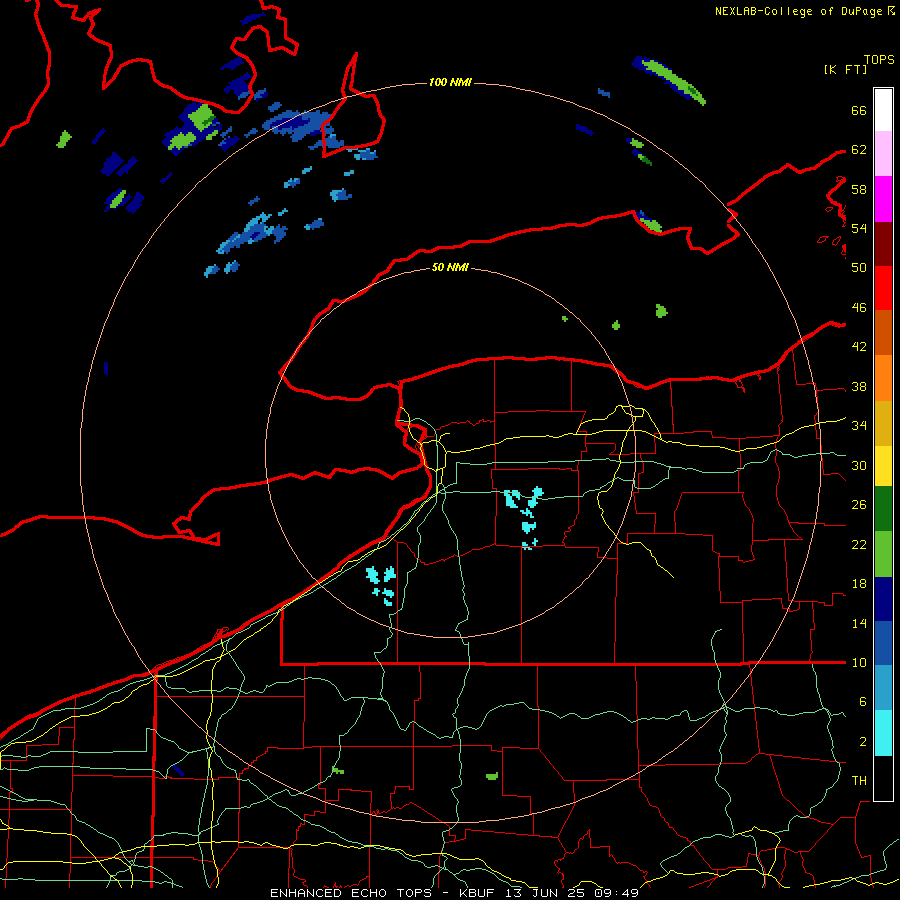Click the "TH" legend label

point(859,781)
